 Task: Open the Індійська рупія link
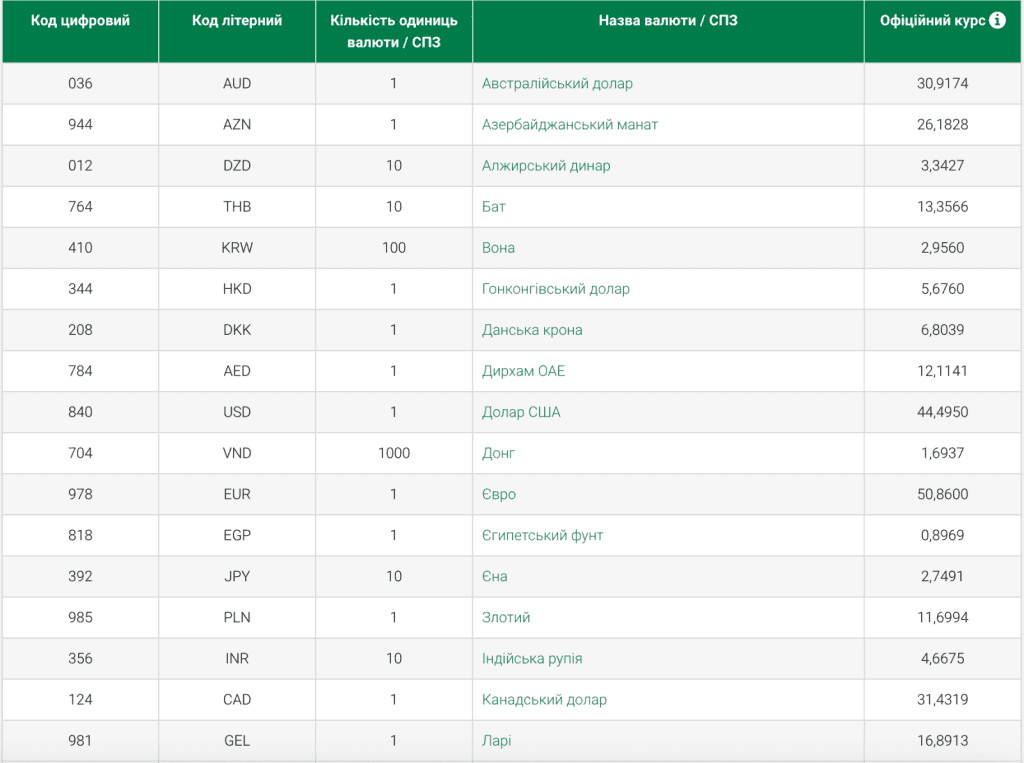[532, 658]
